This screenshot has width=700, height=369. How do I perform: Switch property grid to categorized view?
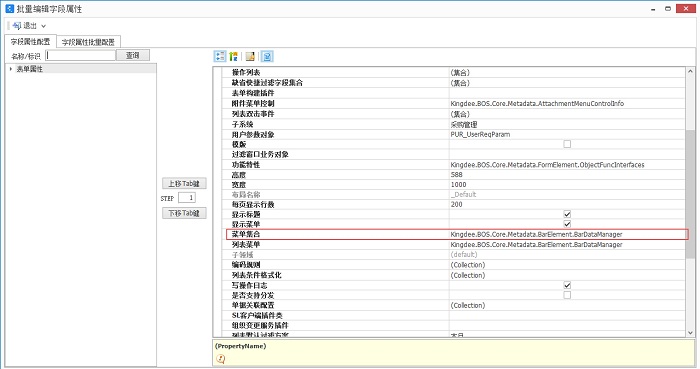coord(220,56)
